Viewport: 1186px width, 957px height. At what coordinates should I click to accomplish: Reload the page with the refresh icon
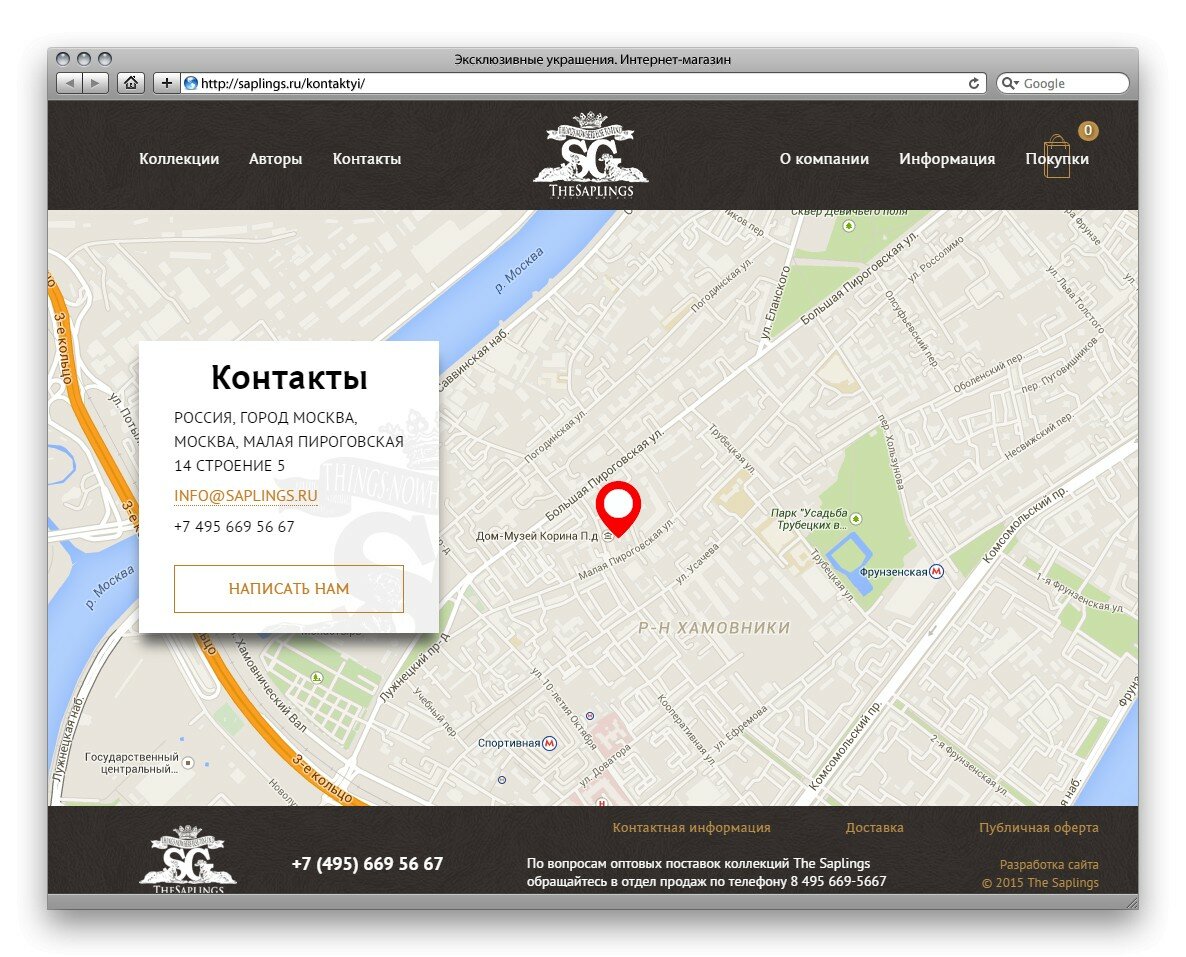pyautogui.click(x=974, y=83)
